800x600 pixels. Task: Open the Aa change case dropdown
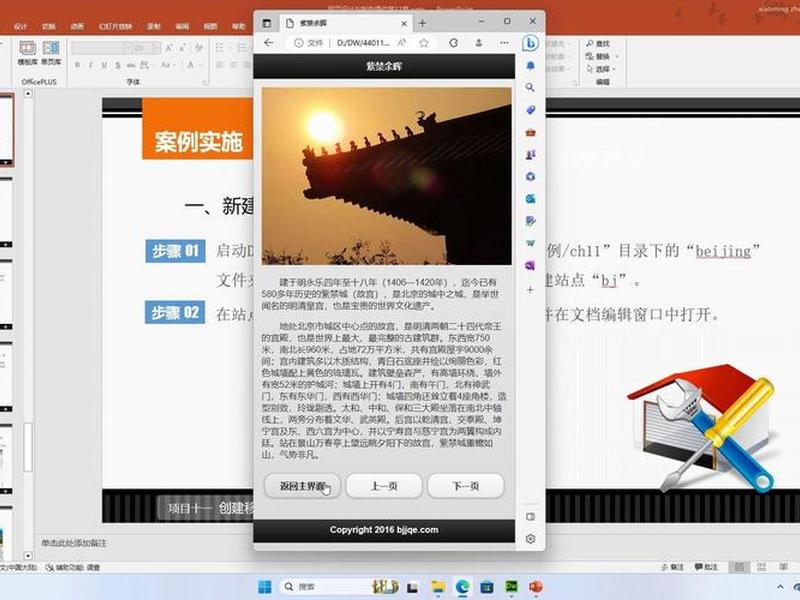pyautogui.click(x=166, y=65)
